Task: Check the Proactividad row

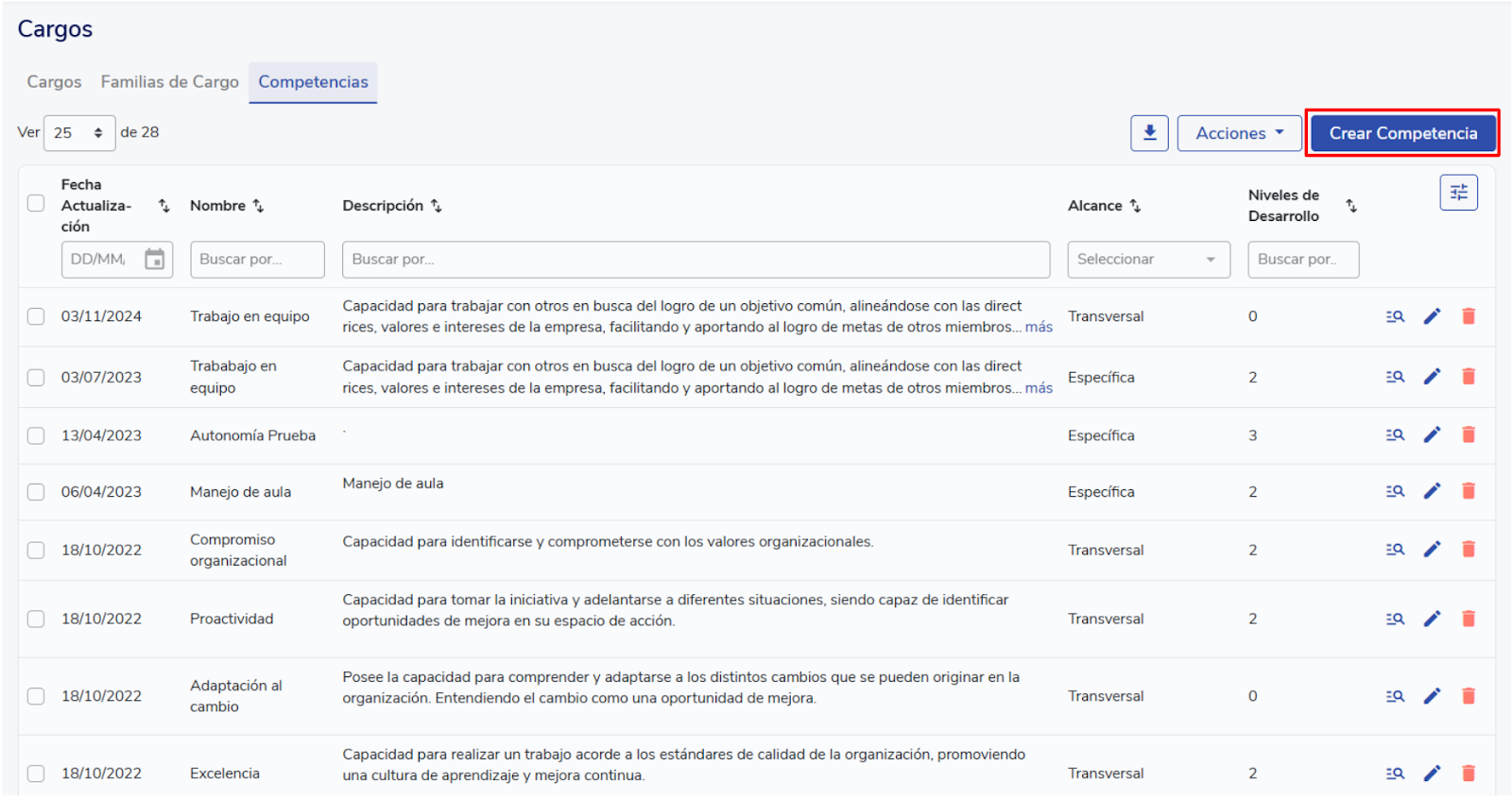Action: pos(36,620)
